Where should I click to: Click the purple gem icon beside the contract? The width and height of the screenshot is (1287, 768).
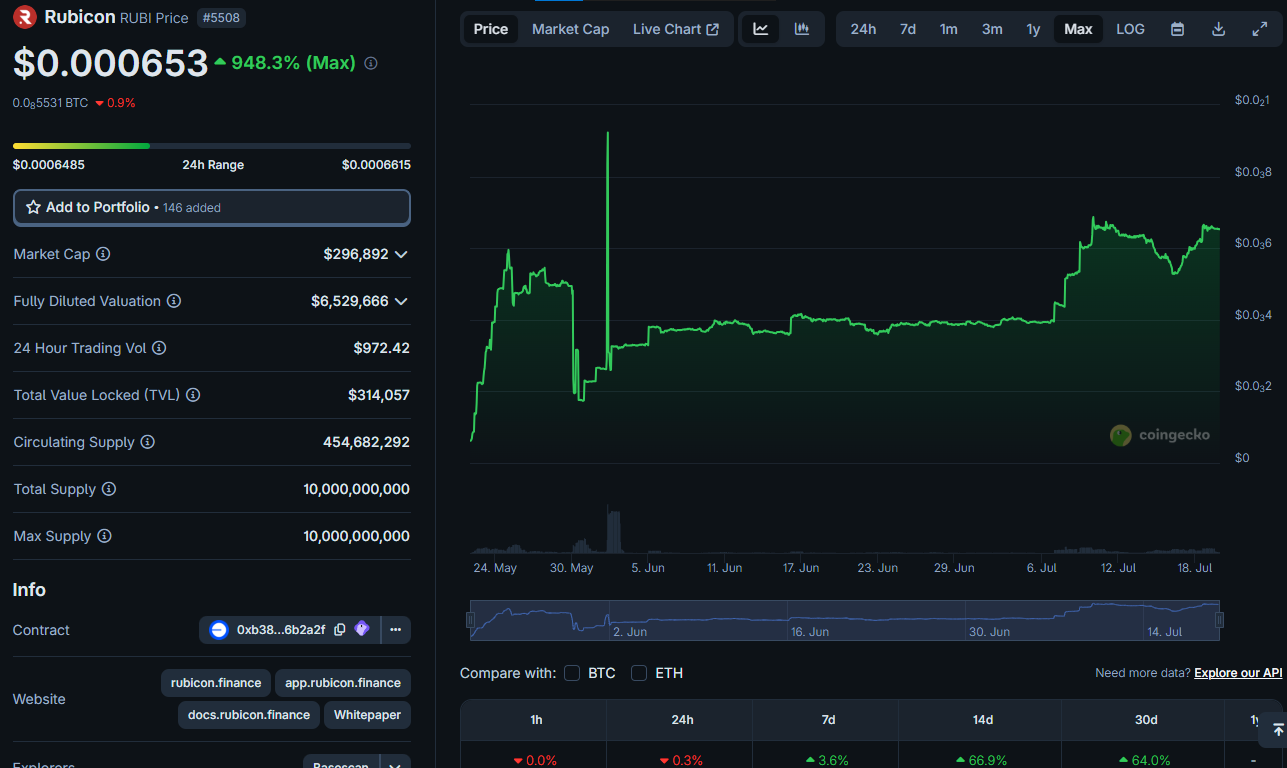coord(362,629)
